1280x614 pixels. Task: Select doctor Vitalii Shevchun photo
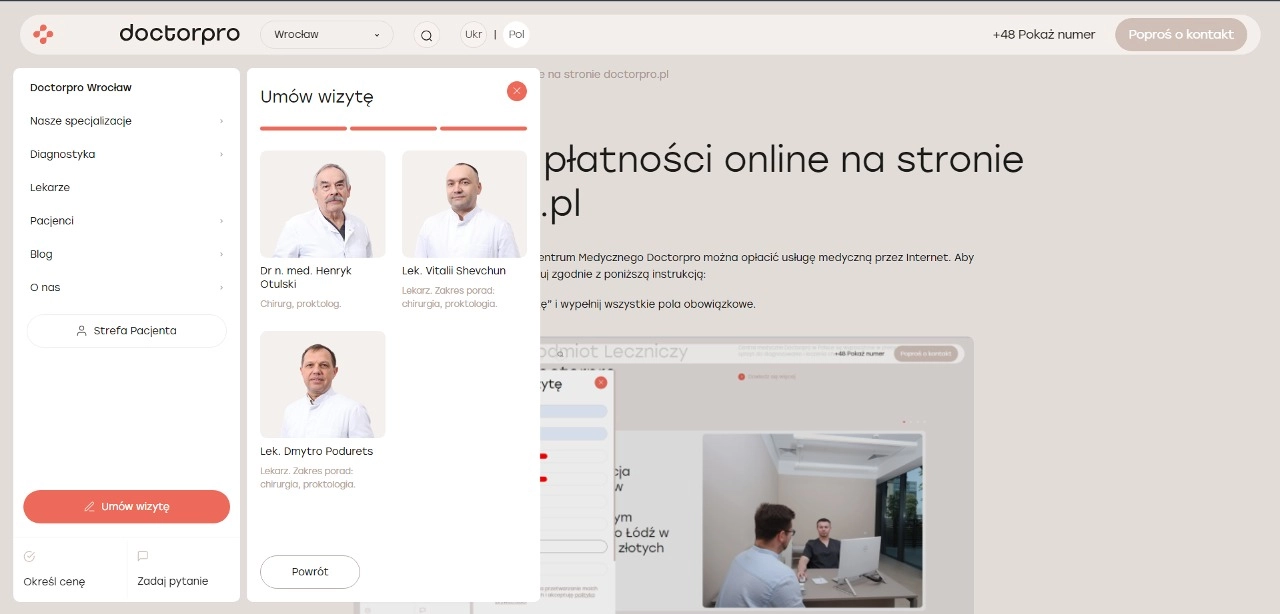(464, 204)
